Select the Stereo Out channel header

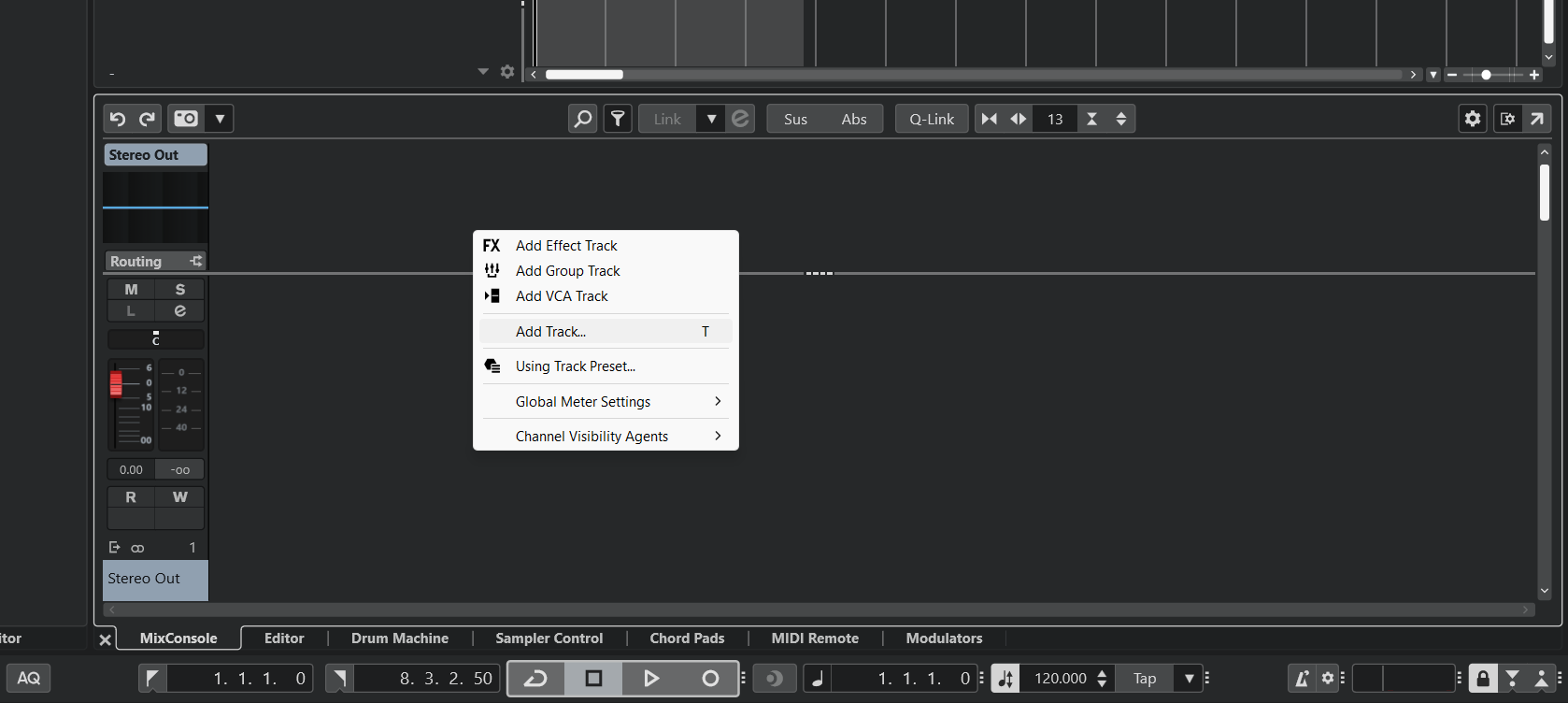coord(155,155)
